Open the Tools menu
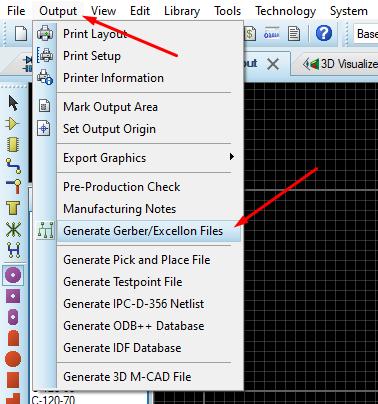This screenshot has width=378, height=404. click(228, 11)
